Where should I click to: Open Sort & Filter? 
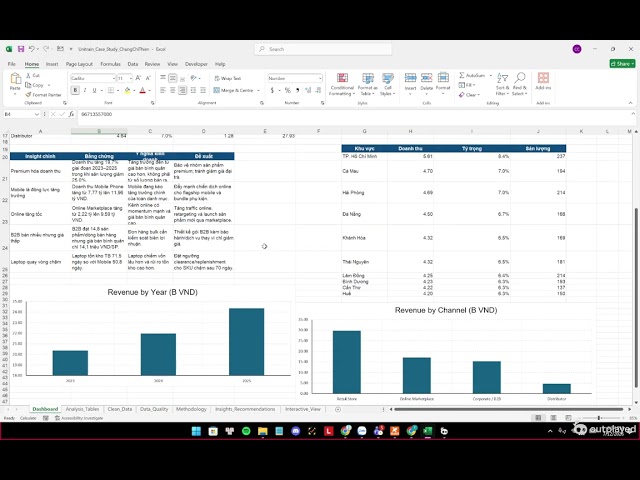[x=502, y=84]
